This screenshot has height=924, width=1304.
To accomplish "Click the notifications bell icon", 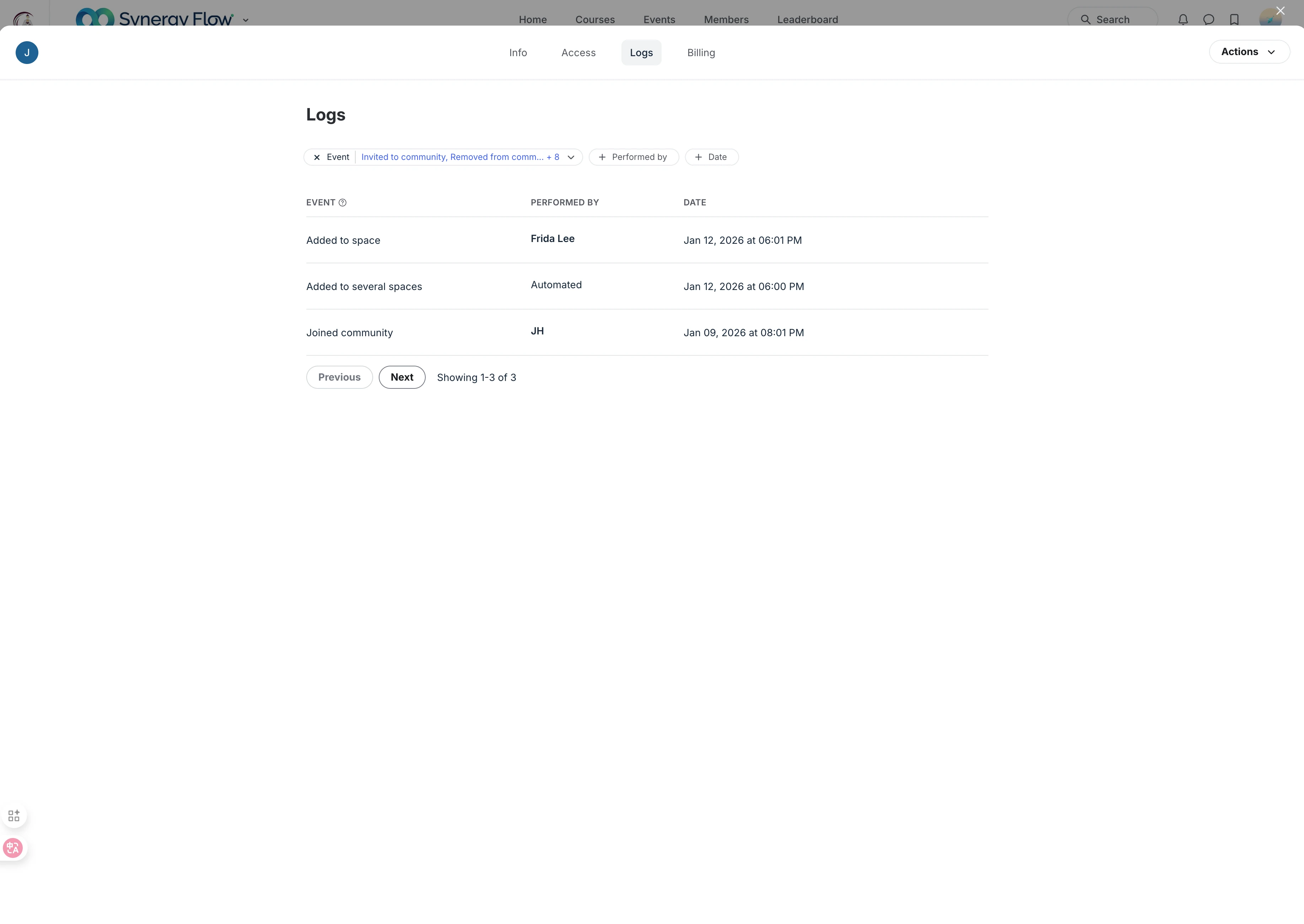I will [x=1183, y=19].
